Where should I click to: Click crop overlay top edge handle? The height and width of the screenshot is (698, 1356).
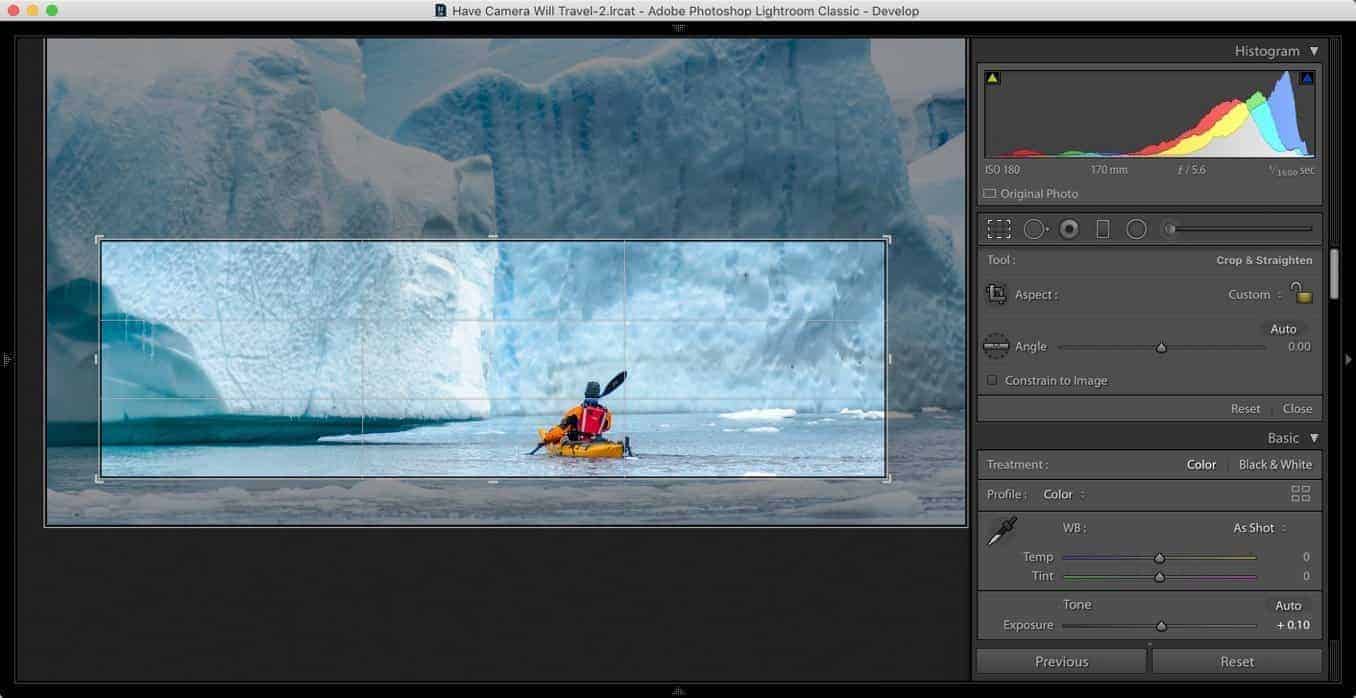(493, 237)
